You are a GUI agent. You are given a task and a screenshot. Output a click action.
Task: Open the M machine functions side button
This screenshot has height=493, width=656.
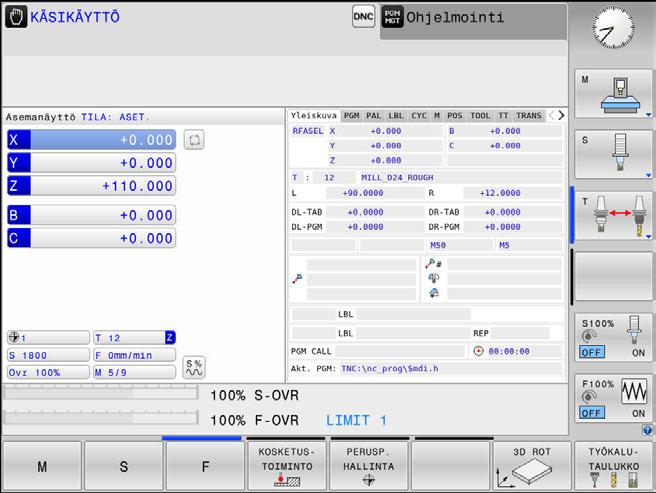(613, 94)
